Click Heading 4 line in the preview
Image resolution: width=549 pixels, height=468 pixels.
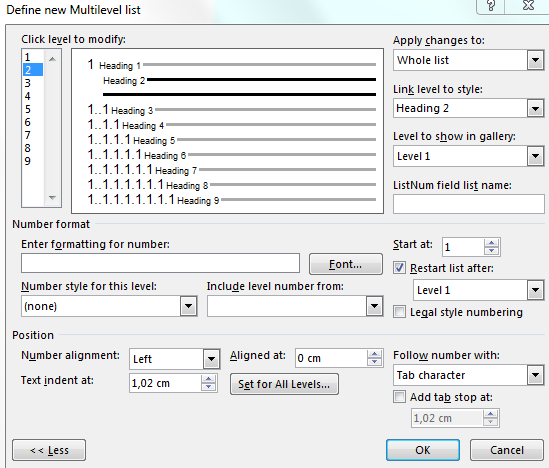[x=231, y=125]
